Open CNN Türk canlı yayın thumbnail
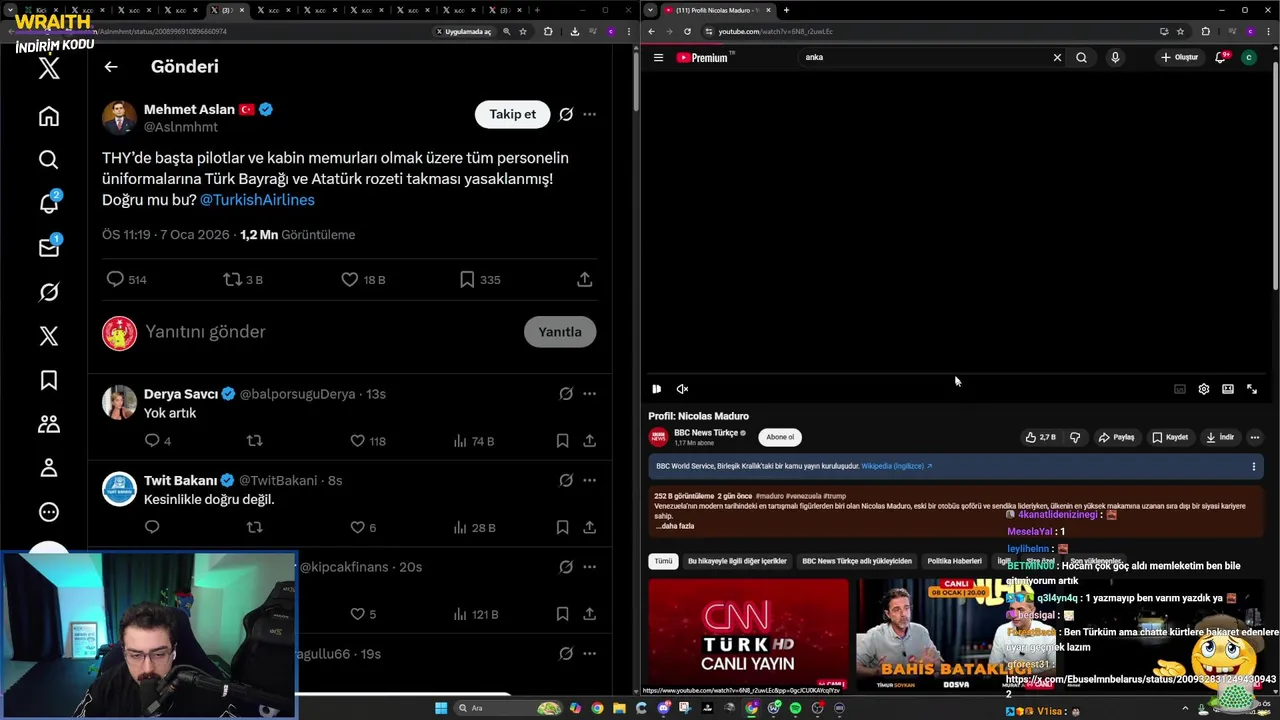1280x720 pixels. click(748, 634)
